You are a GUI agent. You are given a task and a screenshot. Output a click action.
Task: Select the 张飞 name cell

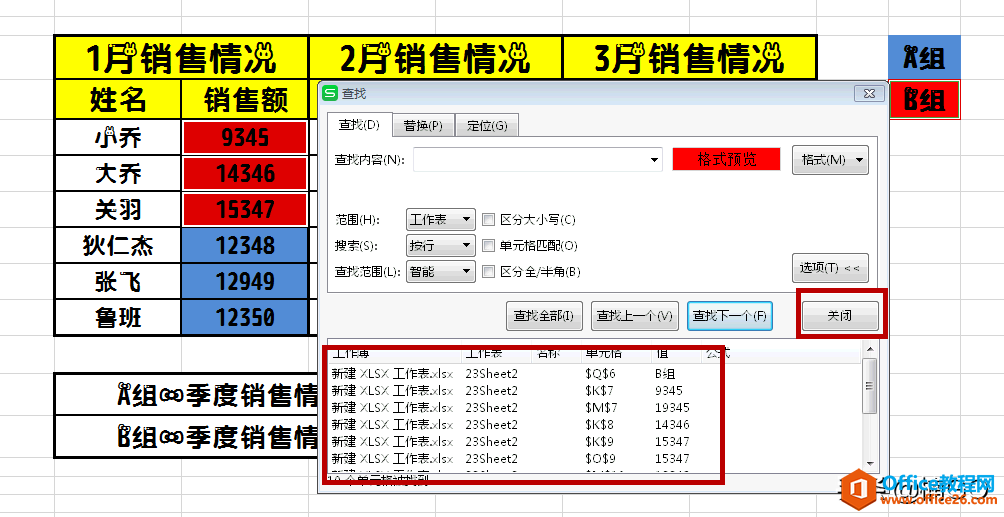pyautogui.click(x=118, y=281)
